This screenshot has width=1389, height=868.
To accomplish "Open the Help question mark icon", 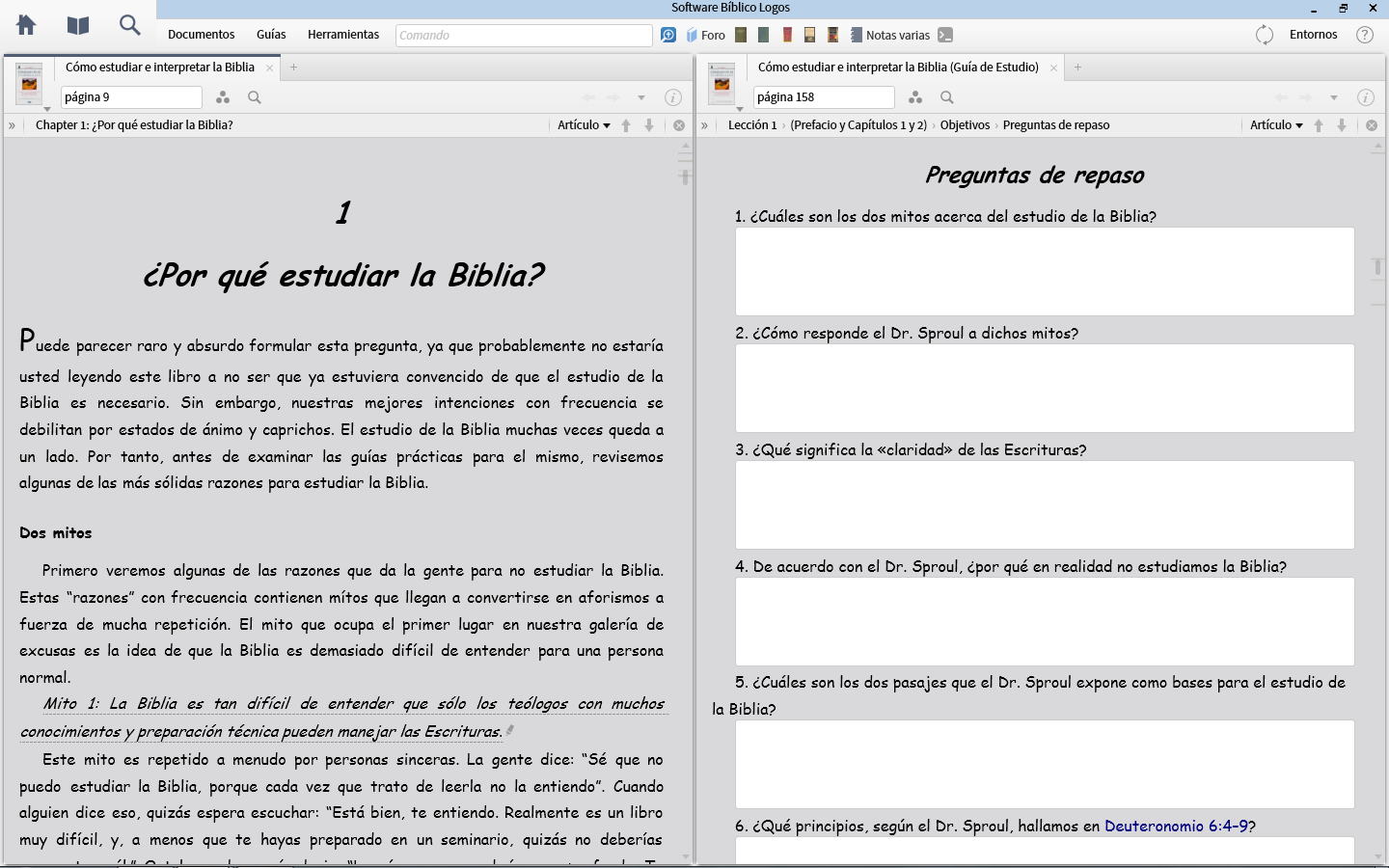I will click(x=1365, y=35).
